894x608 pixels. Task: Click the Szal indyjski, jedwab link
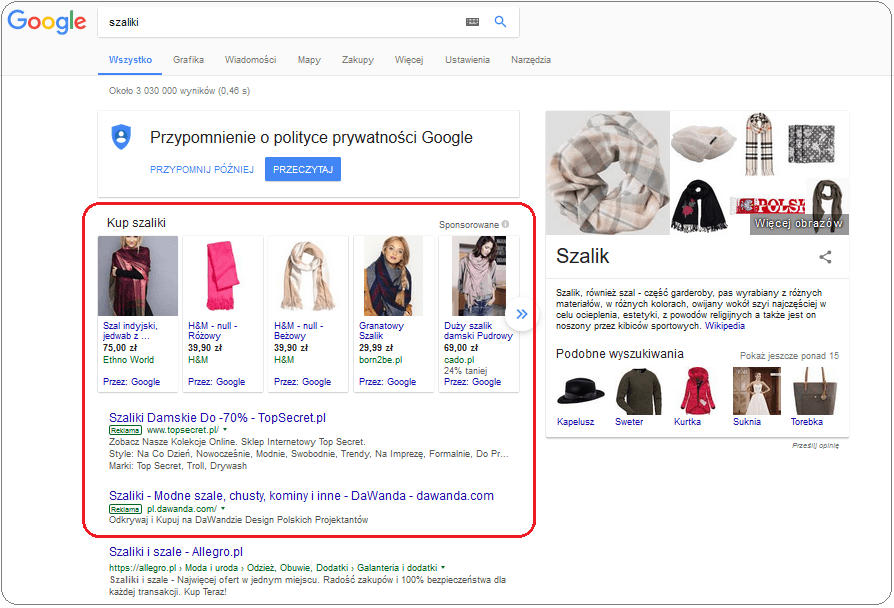pos(130,331)
